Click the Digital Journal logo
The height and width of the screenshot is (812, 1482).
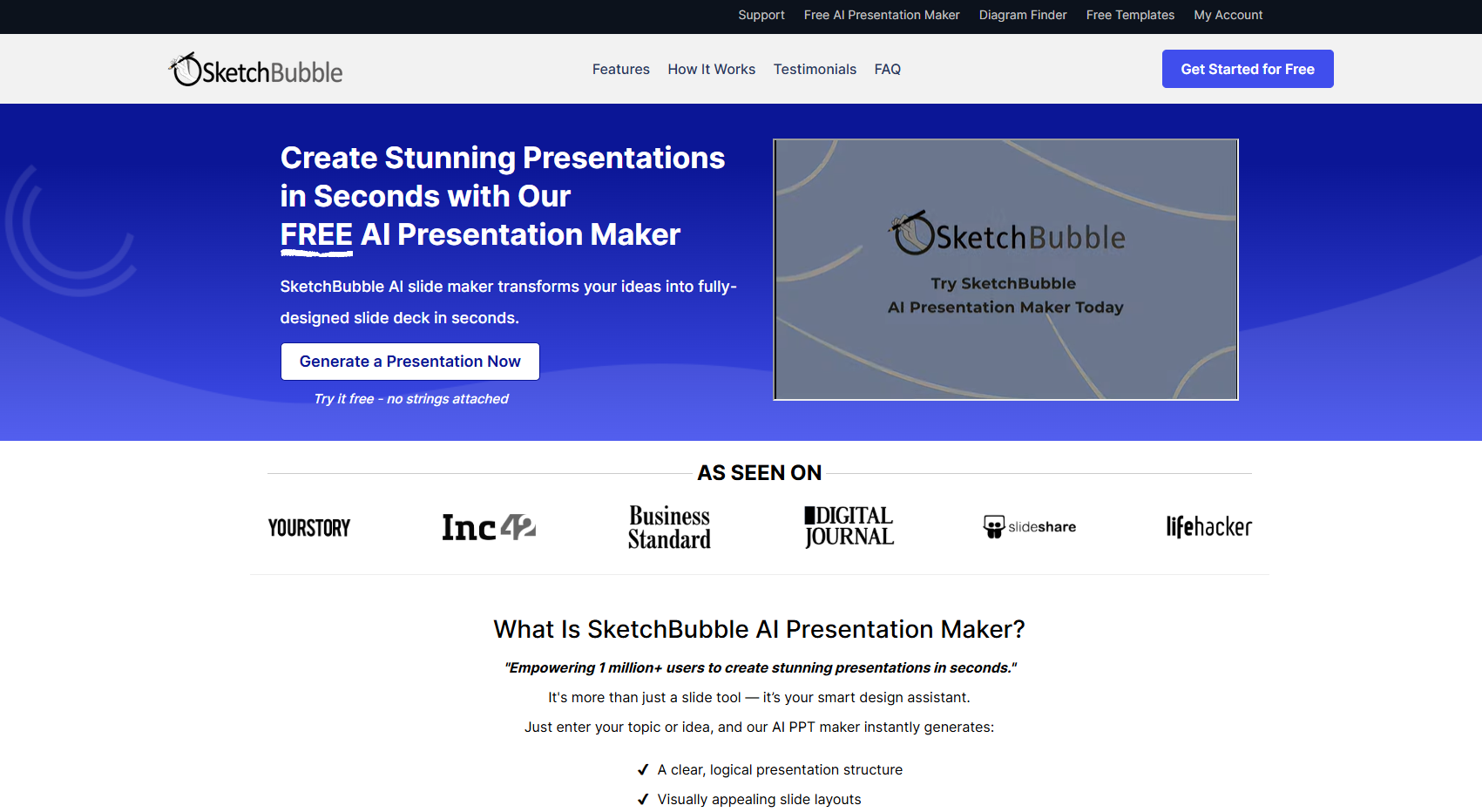coord(849,527)
